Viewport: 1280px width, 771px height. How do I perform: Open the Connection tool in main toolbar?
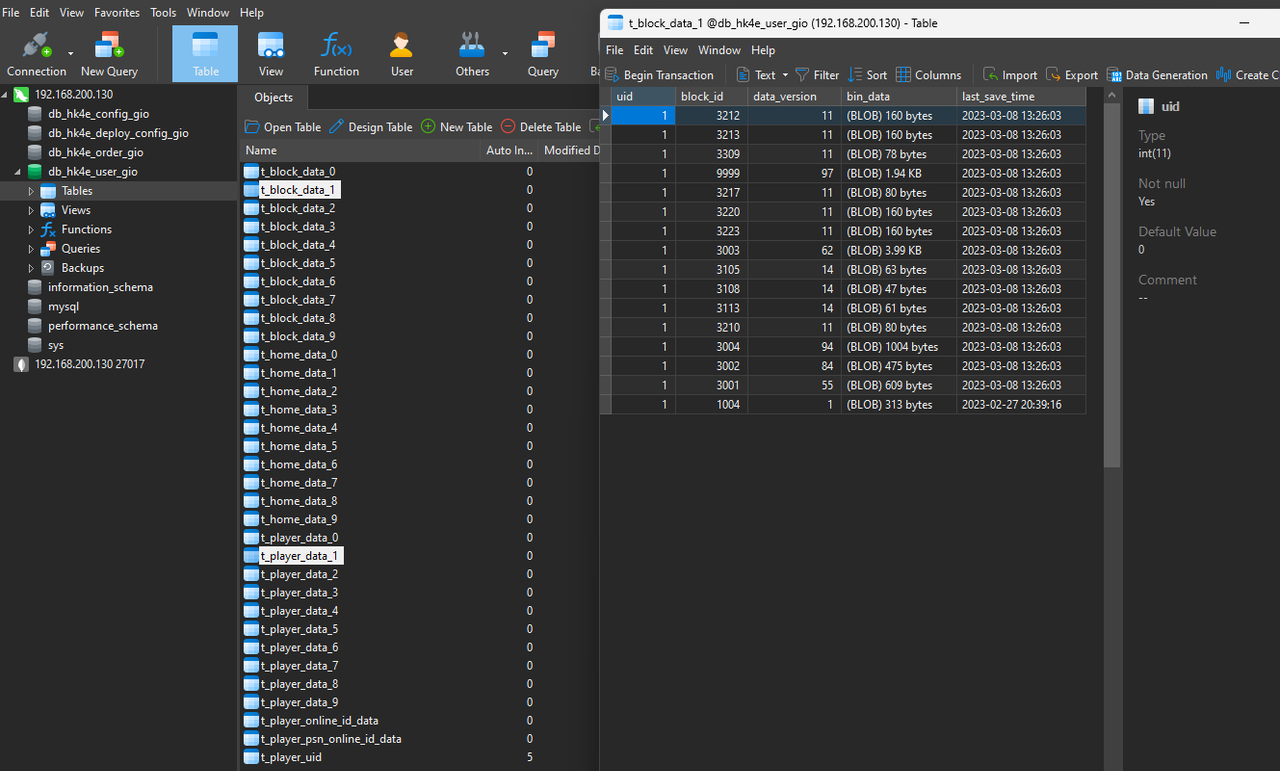(37, 54)
